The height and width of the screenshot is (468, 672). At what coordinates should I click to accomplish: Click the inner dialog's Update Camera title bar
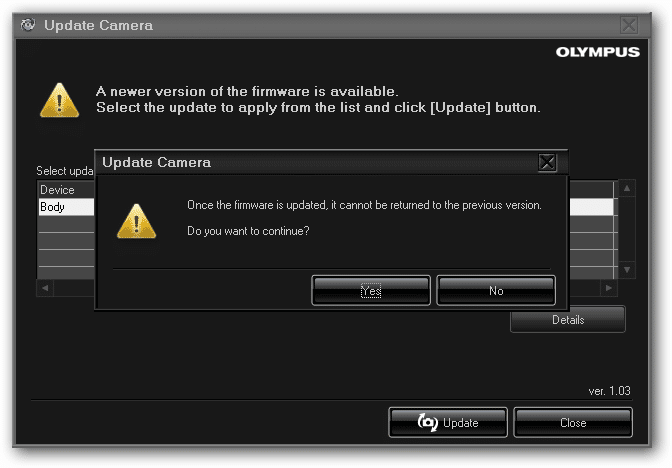click(300, 162)
